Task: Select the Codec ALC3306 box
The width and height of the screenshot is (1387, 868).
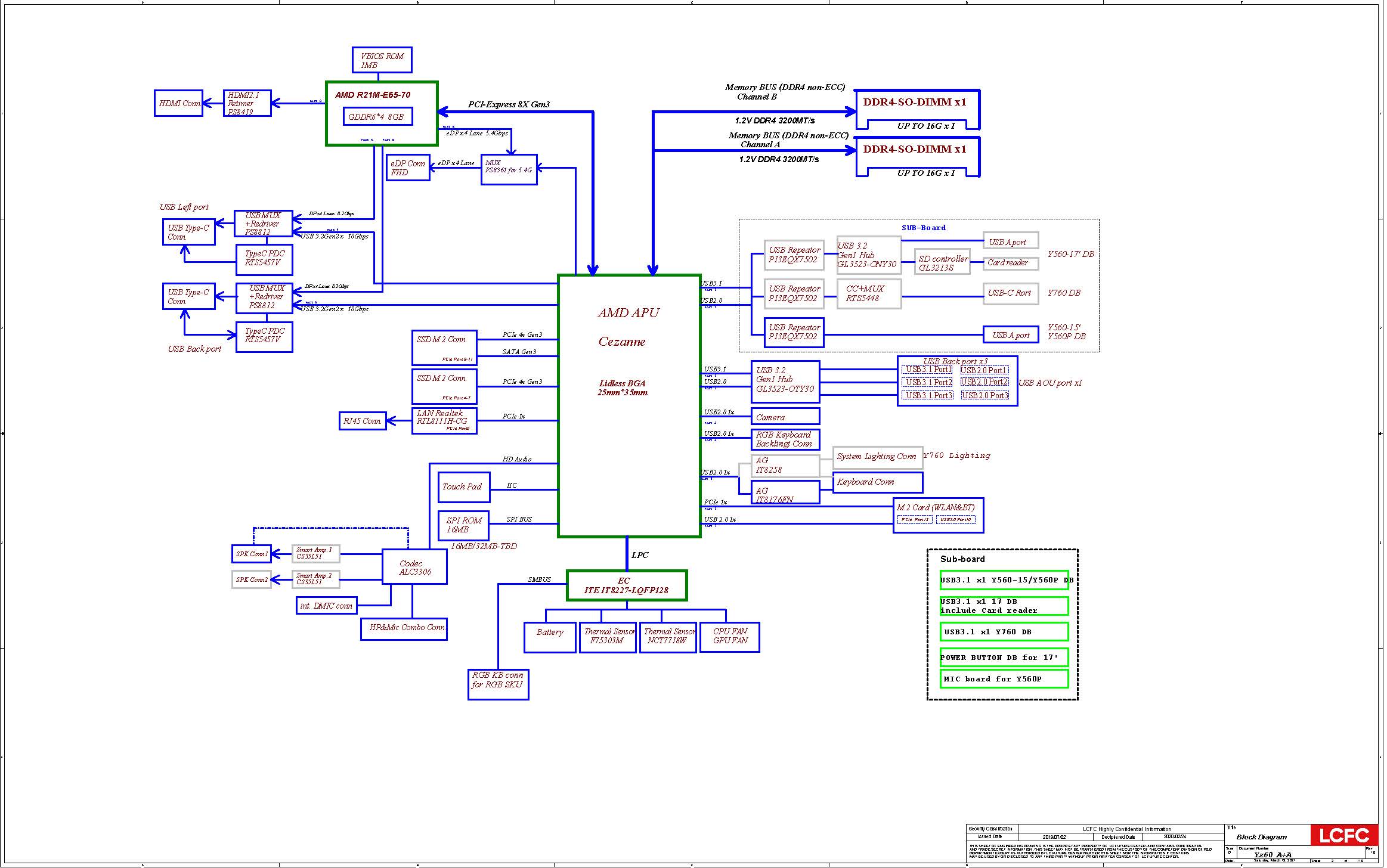Action: tap(414, 567)
